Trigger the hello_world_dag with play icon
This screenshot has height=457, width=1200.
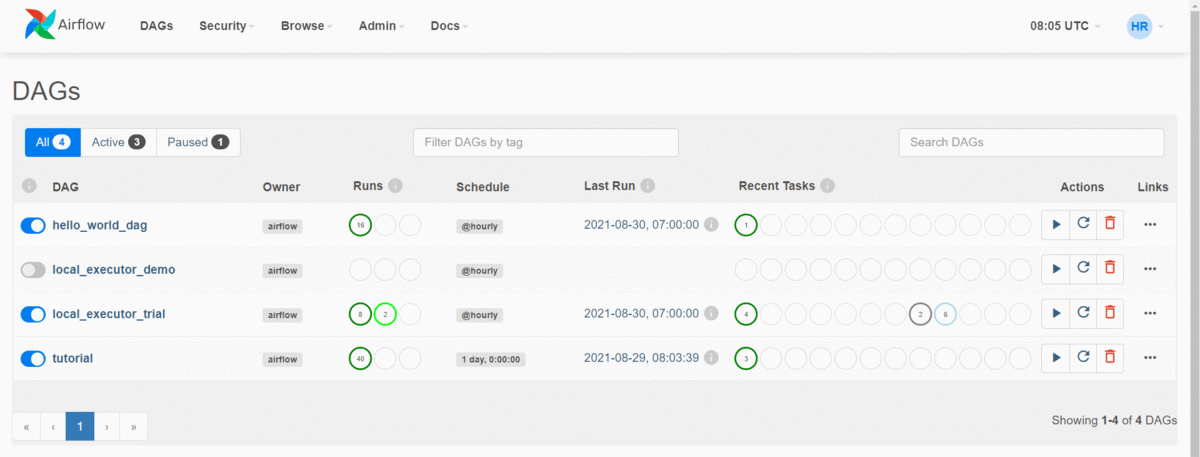[x=1056, y=225]
